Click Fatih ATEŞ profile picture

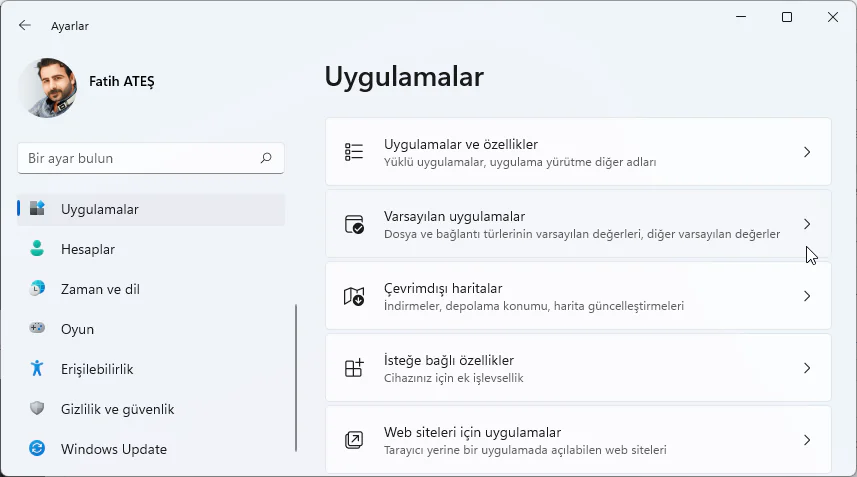(47, 87)
